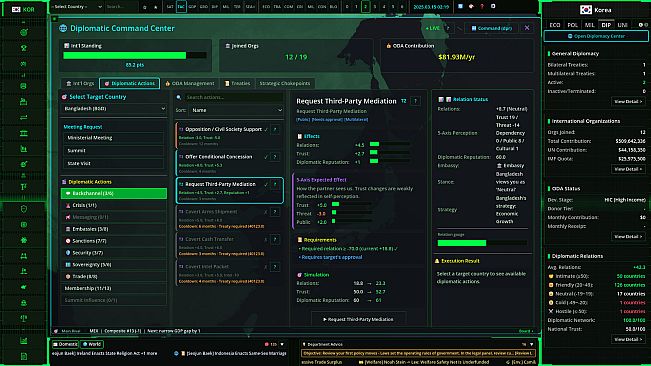Image resolution: width=651 pixels, height=366 pixels.
Task: Switch to the ODA Management tab
Action: click(x=190, y=83)
